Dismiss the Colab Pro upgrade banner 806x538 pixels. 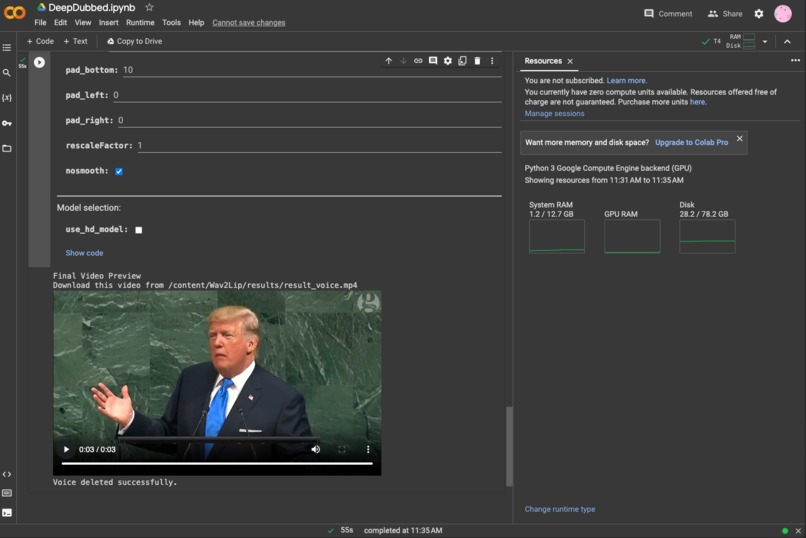739,138
